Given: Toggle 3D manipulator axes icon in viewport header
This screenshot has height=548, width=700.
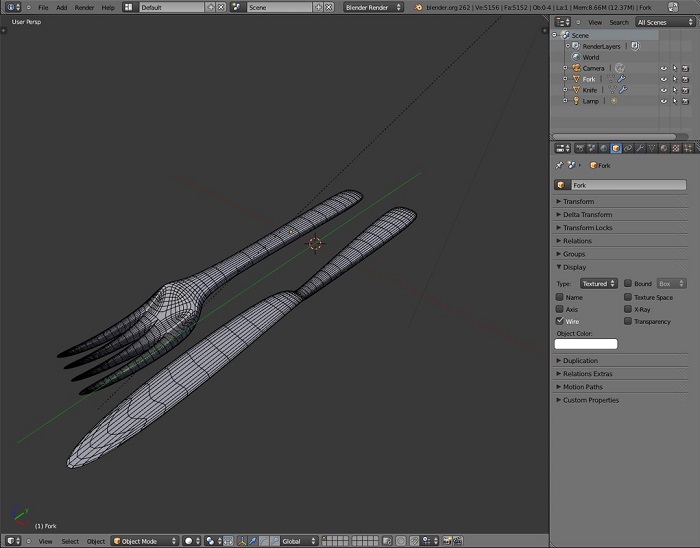Looking at the screenshot, I should pos(242,541).
